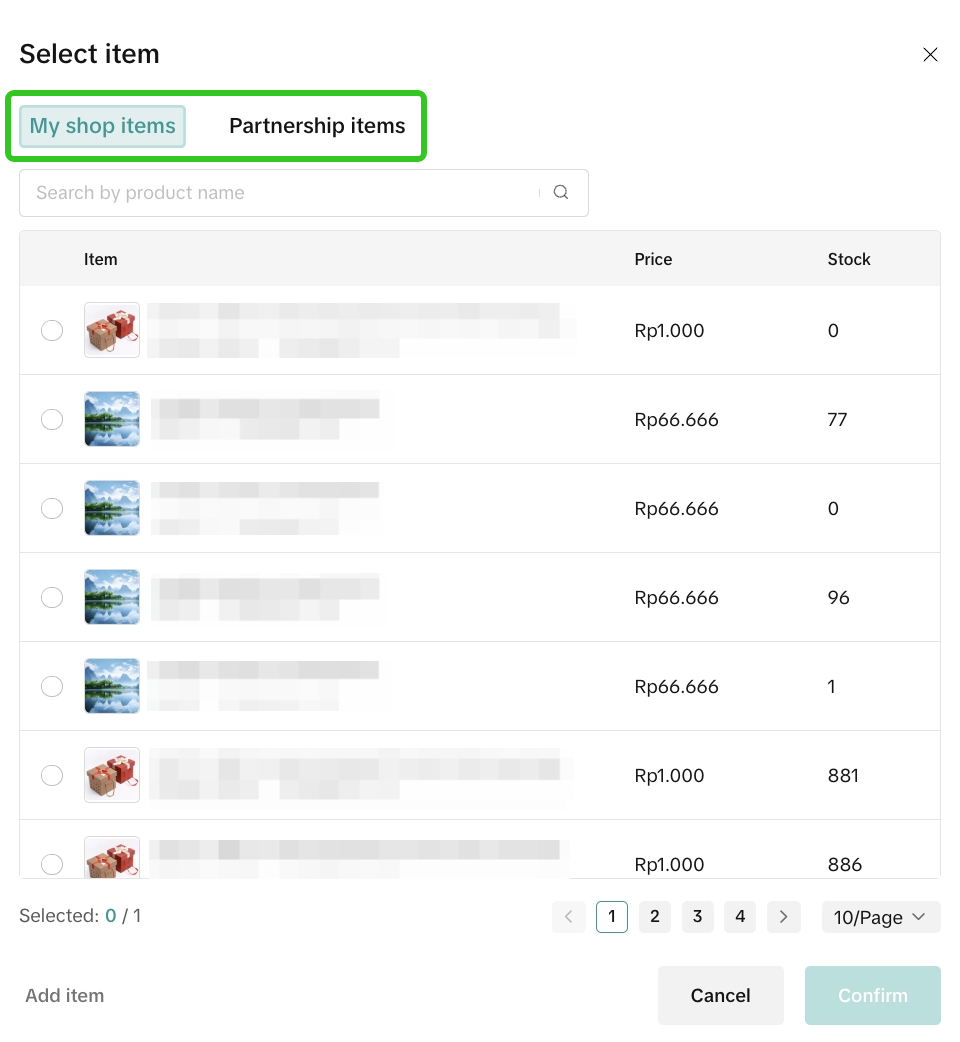The width and height of the screenshot is (960, 1042).
Task: Close the Select item dialog
Action: tap(930, 55)
